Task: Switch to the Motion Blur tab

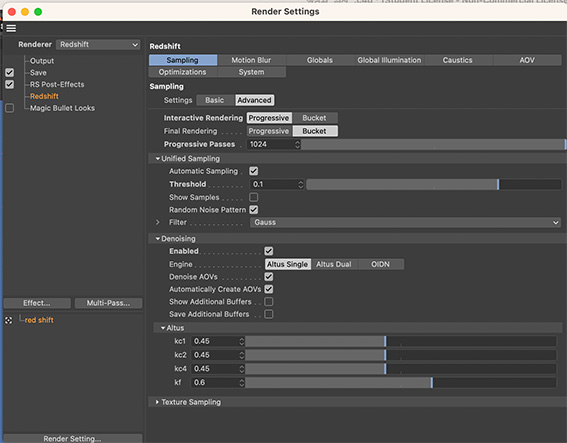Action: coord(251,60)
